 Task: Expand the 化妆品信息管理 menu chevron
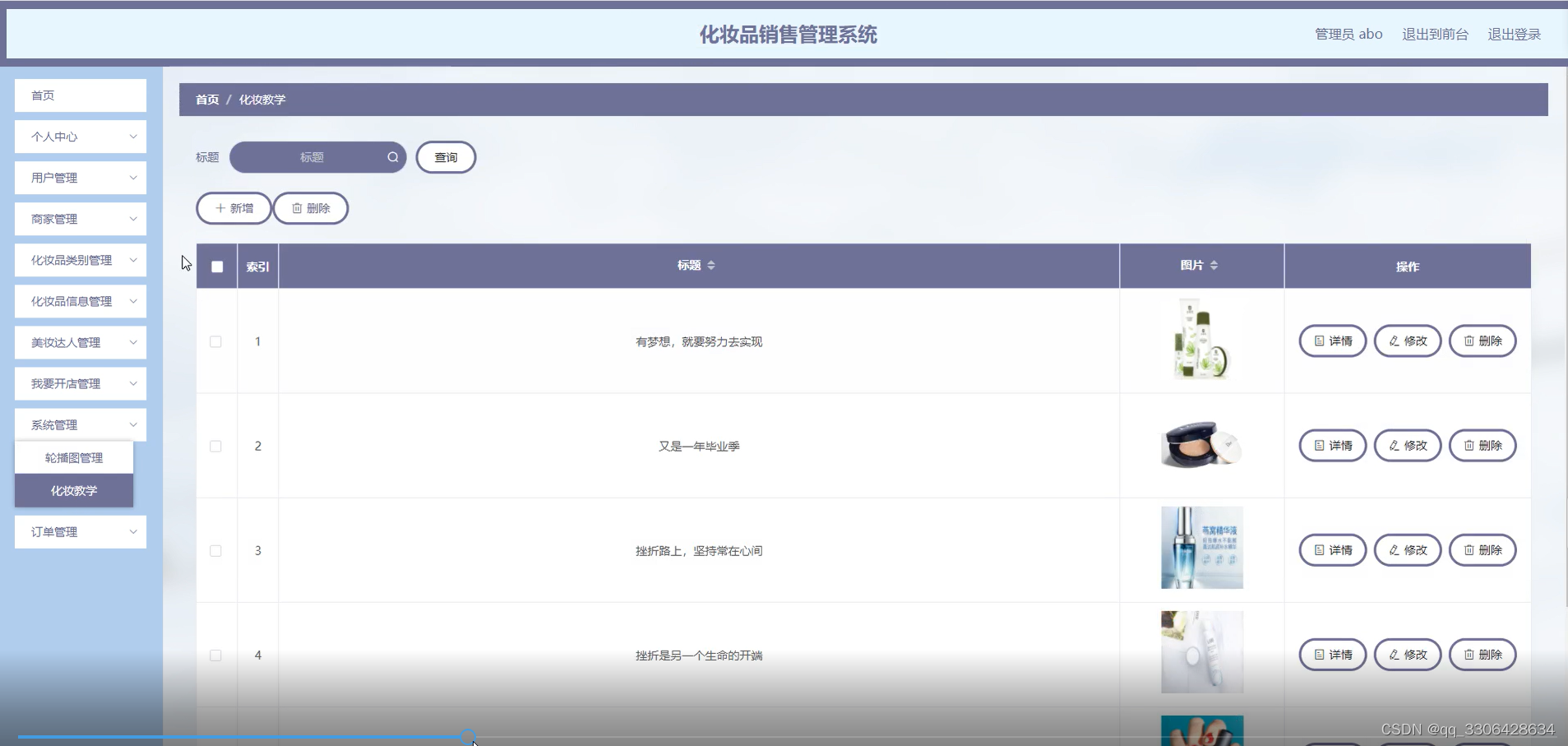click(x=133, y=301)
